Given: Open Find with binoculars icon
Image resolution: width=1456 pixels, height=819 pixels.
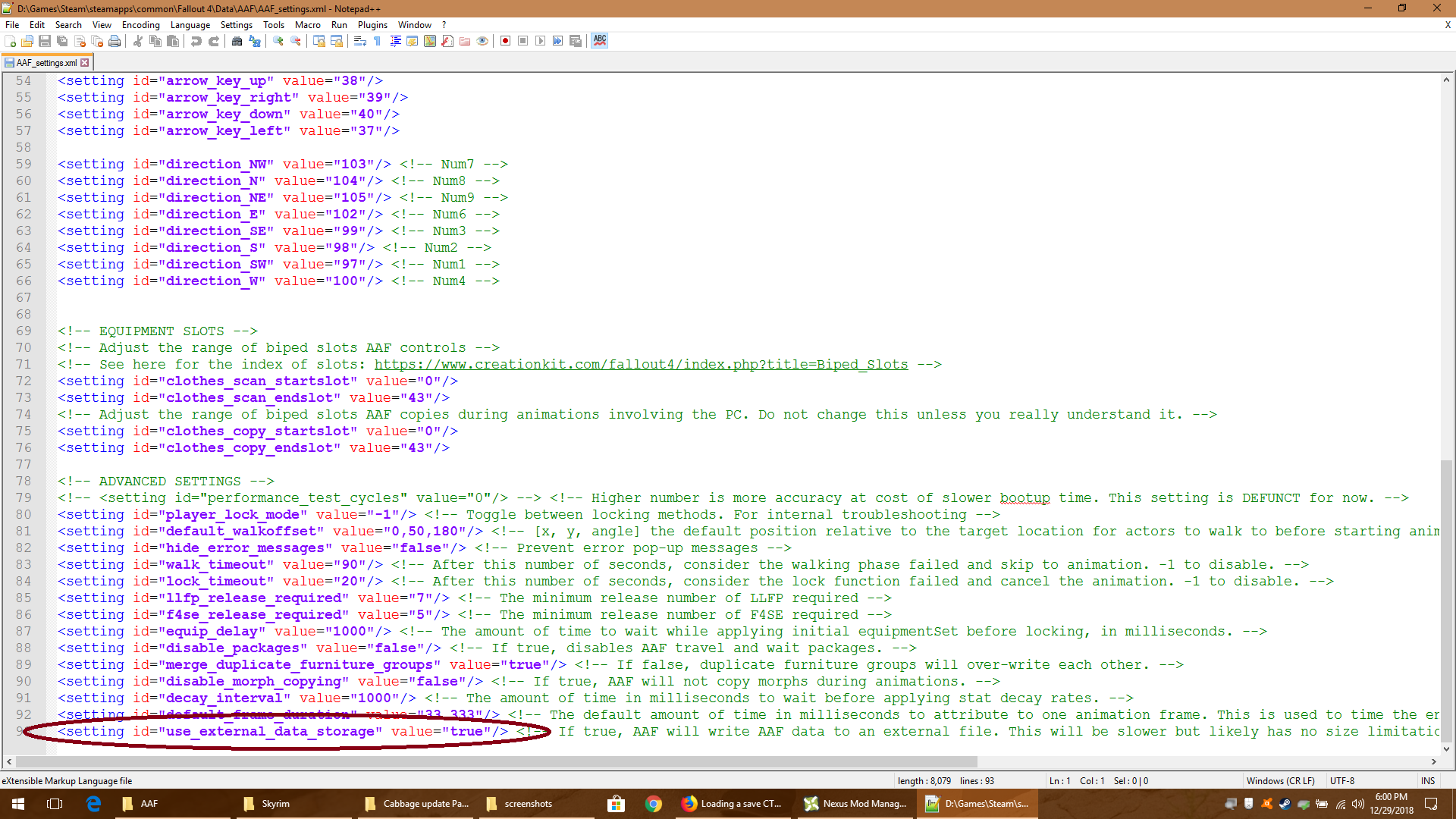Looking at the screenshot, I should click(x=237, y=41).
